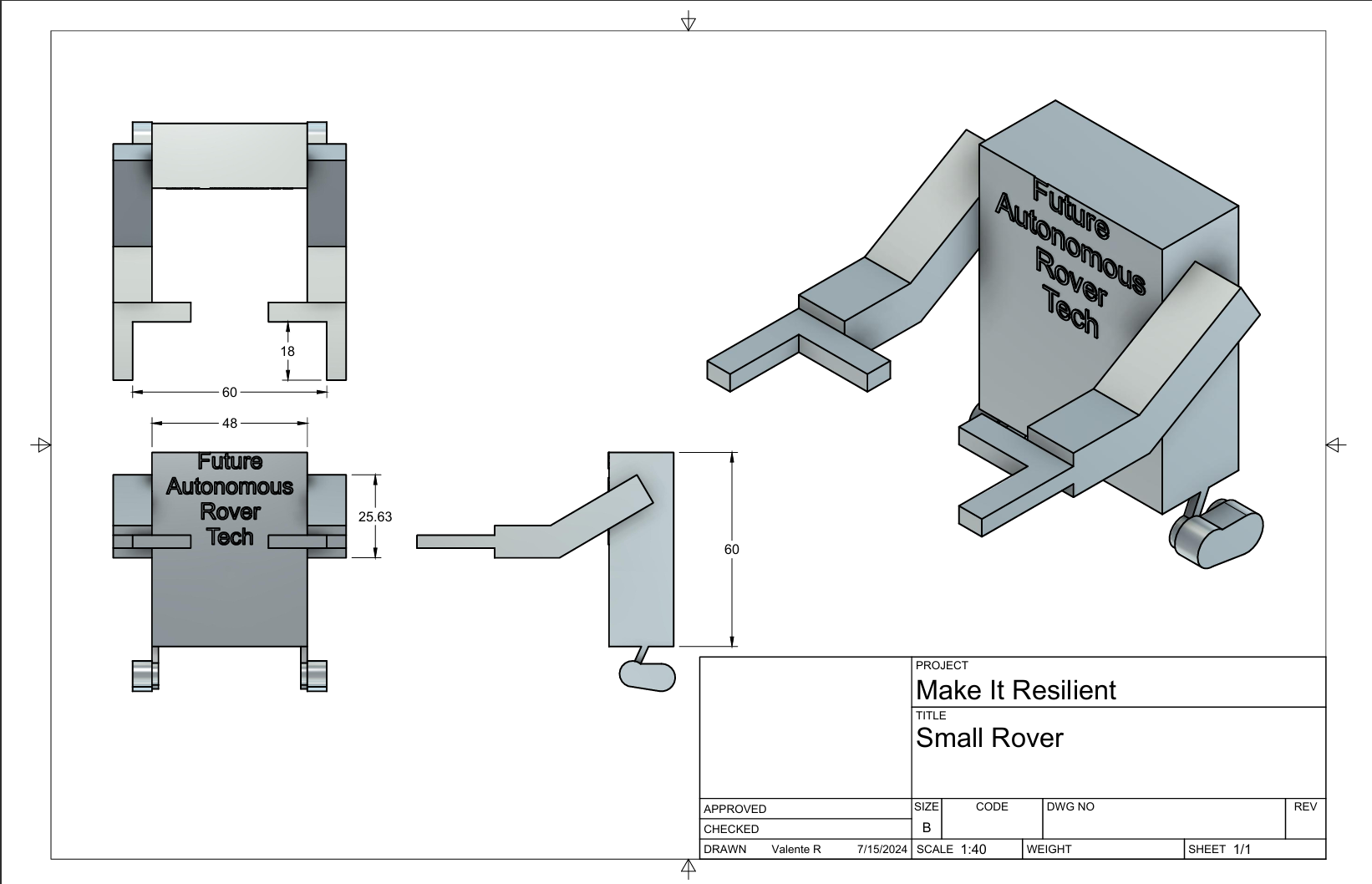Click the CHECKED field label
The image size is (1372, 884).
731,829
